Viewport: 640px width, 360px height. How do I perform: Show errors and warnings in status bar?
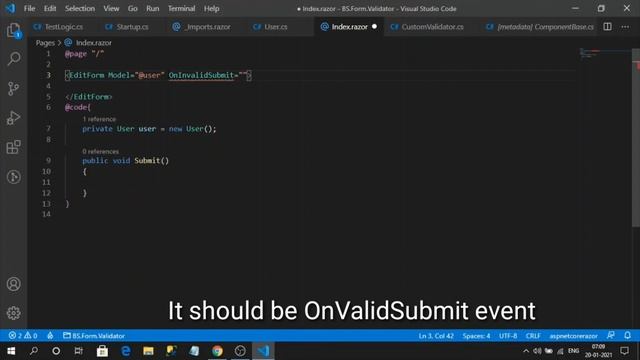pos(23,336)
